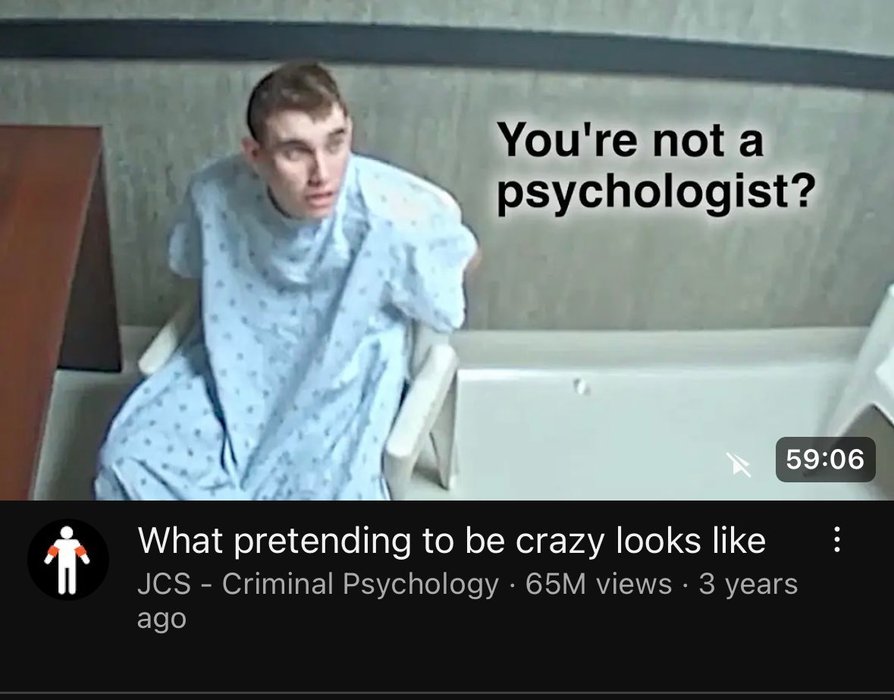Click the 'JCS - Criminal Psychology' channel name
894x700 pixels.
pos(318,584)
